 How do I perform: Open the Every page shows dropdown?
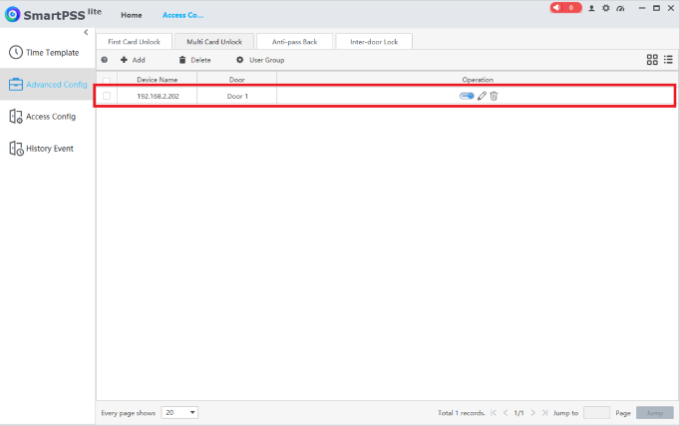[180, 413]
